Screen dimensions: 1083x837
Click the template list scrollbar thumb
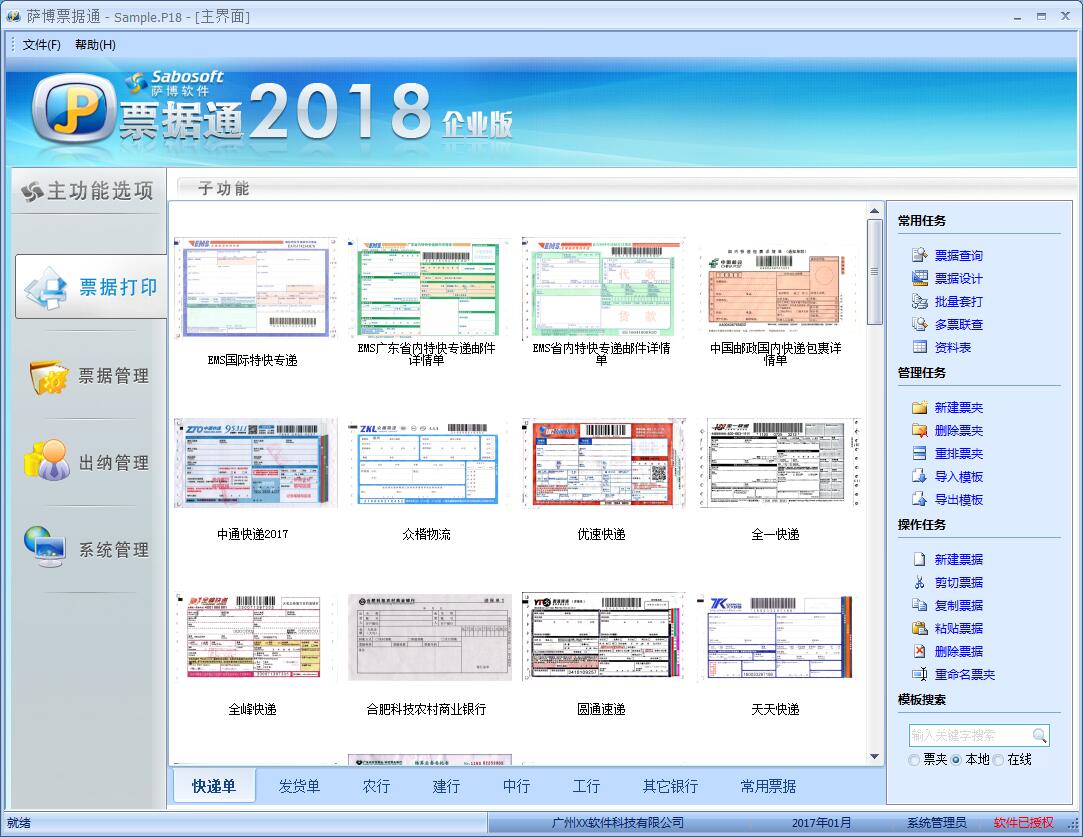874,271
